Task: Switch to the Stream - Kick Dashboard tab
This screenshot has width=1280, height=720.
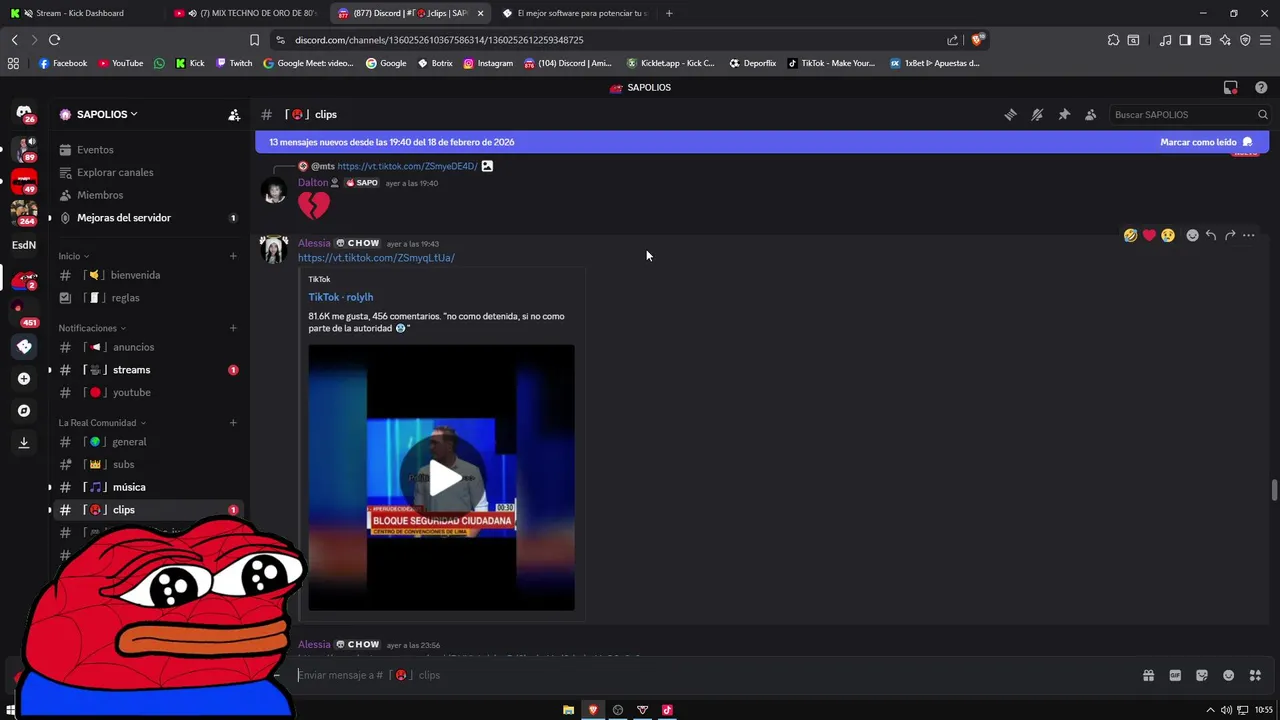Action: 83,13
